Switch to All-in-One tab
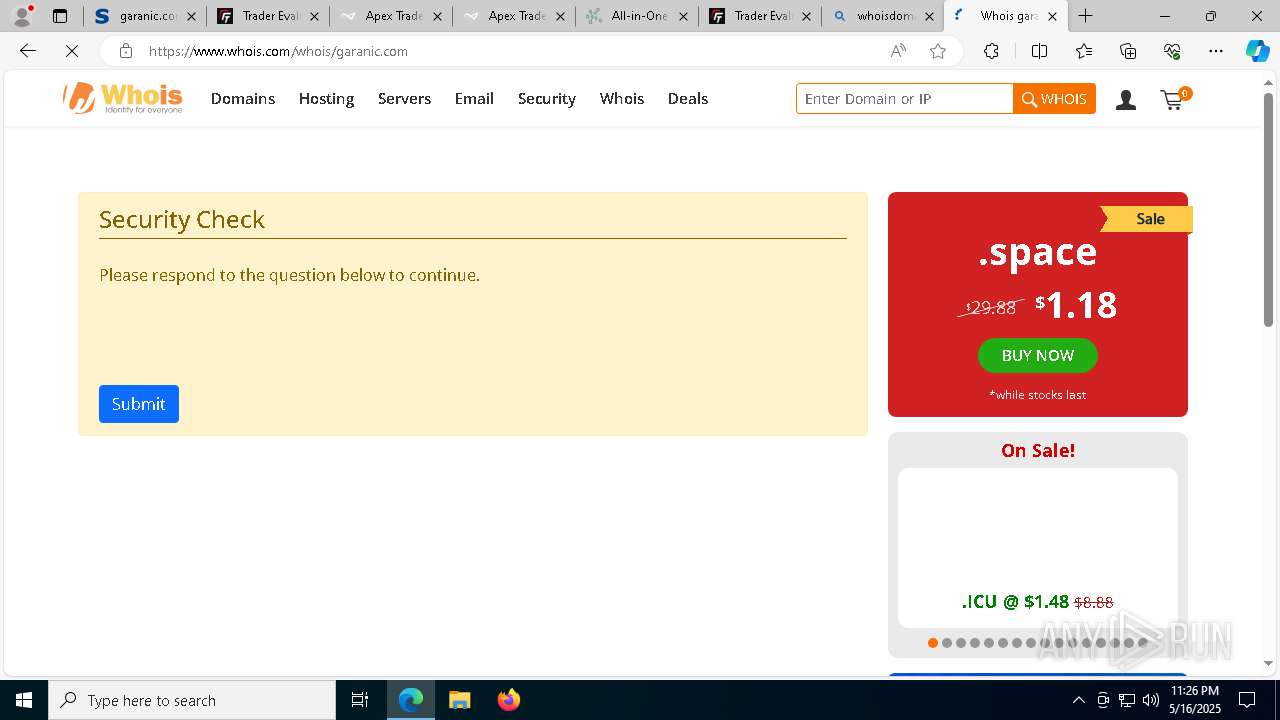The width and height of the screenshot is (1280, 720). click(636, 16)
